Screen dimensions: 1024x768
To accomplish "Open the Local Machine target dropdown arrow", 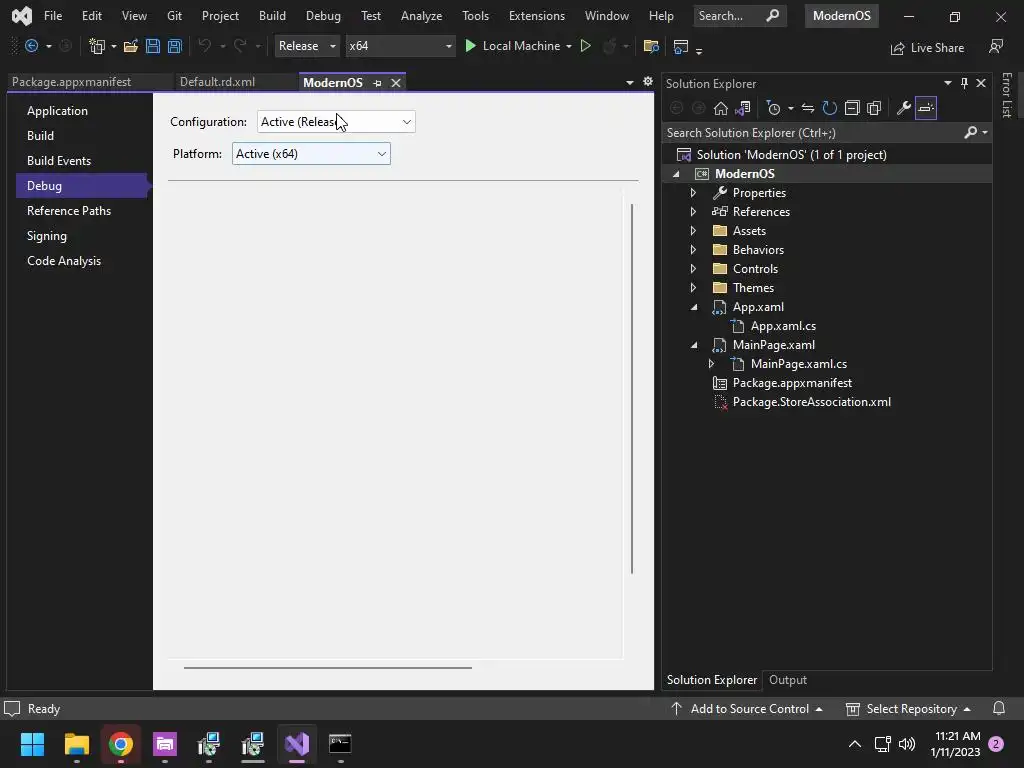I will [x=569, y=46].
